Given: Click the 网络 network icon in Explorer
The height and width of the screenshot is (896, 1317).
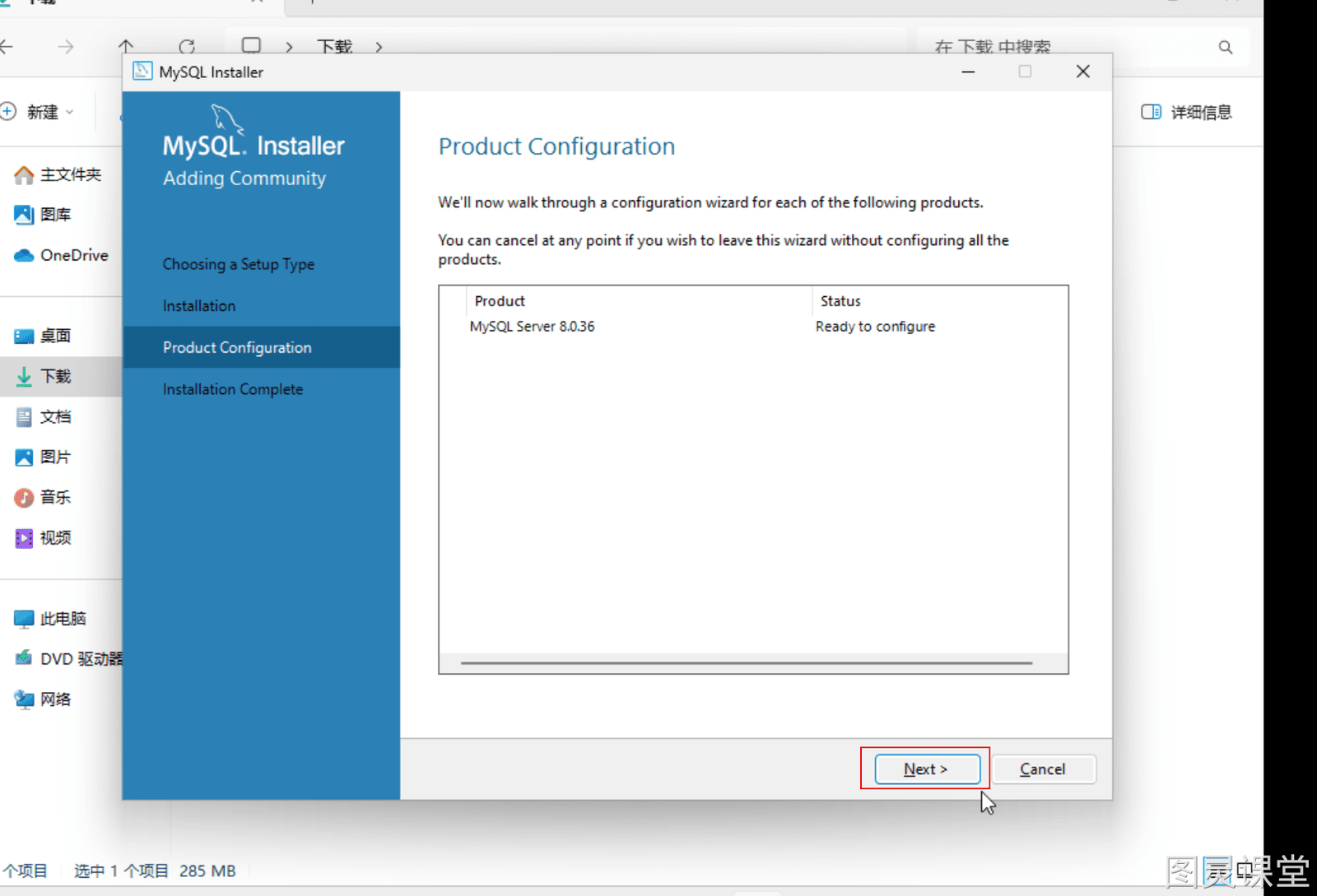Looking at the screenshot, I should click(24, 699).
